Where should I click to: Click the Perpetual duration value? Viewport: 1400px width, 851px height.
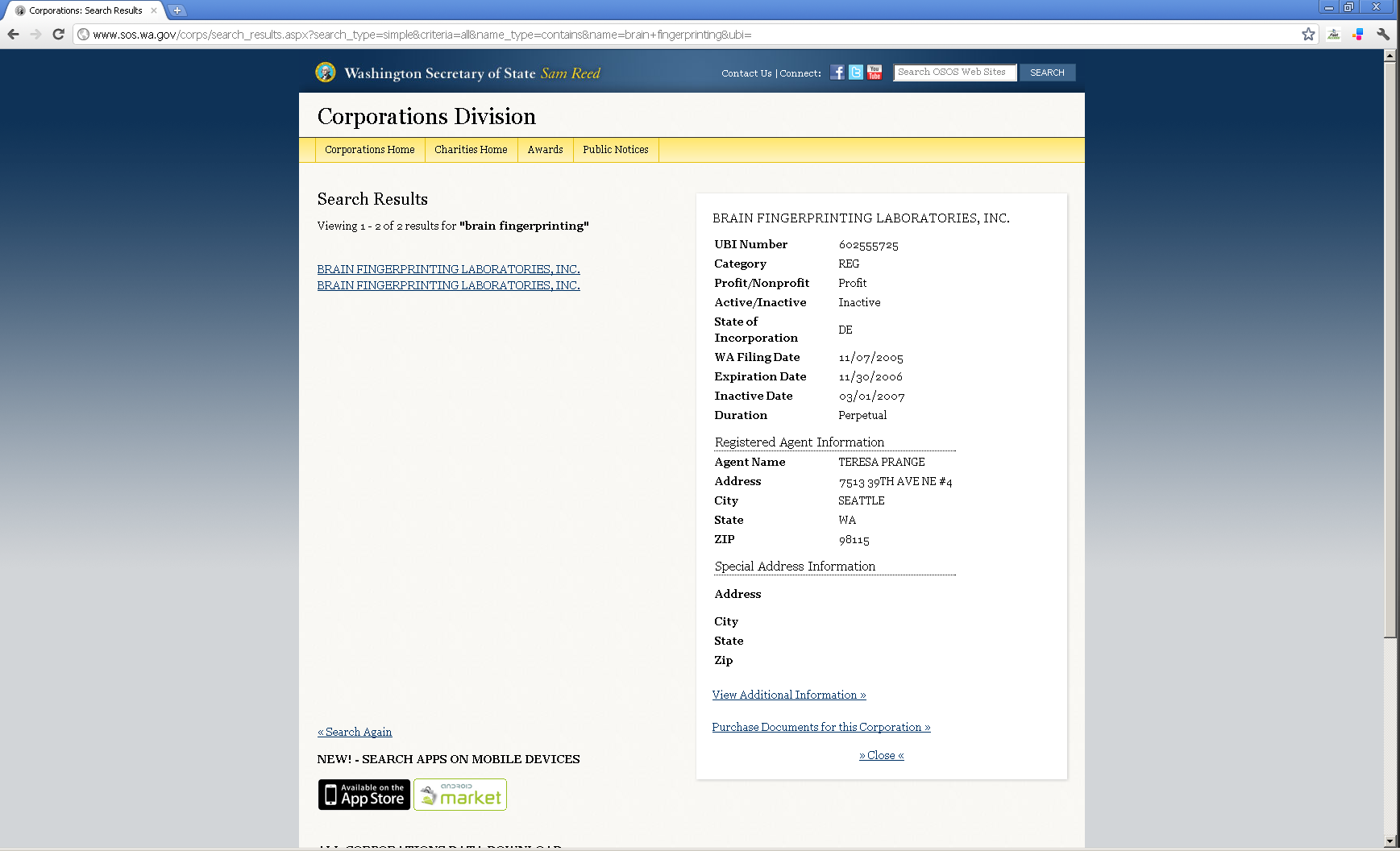(862, 415)
